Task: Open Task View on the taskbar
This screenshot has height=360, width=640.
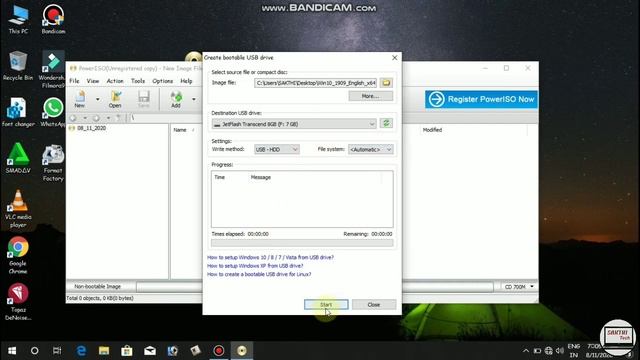Action: [57, 351]
